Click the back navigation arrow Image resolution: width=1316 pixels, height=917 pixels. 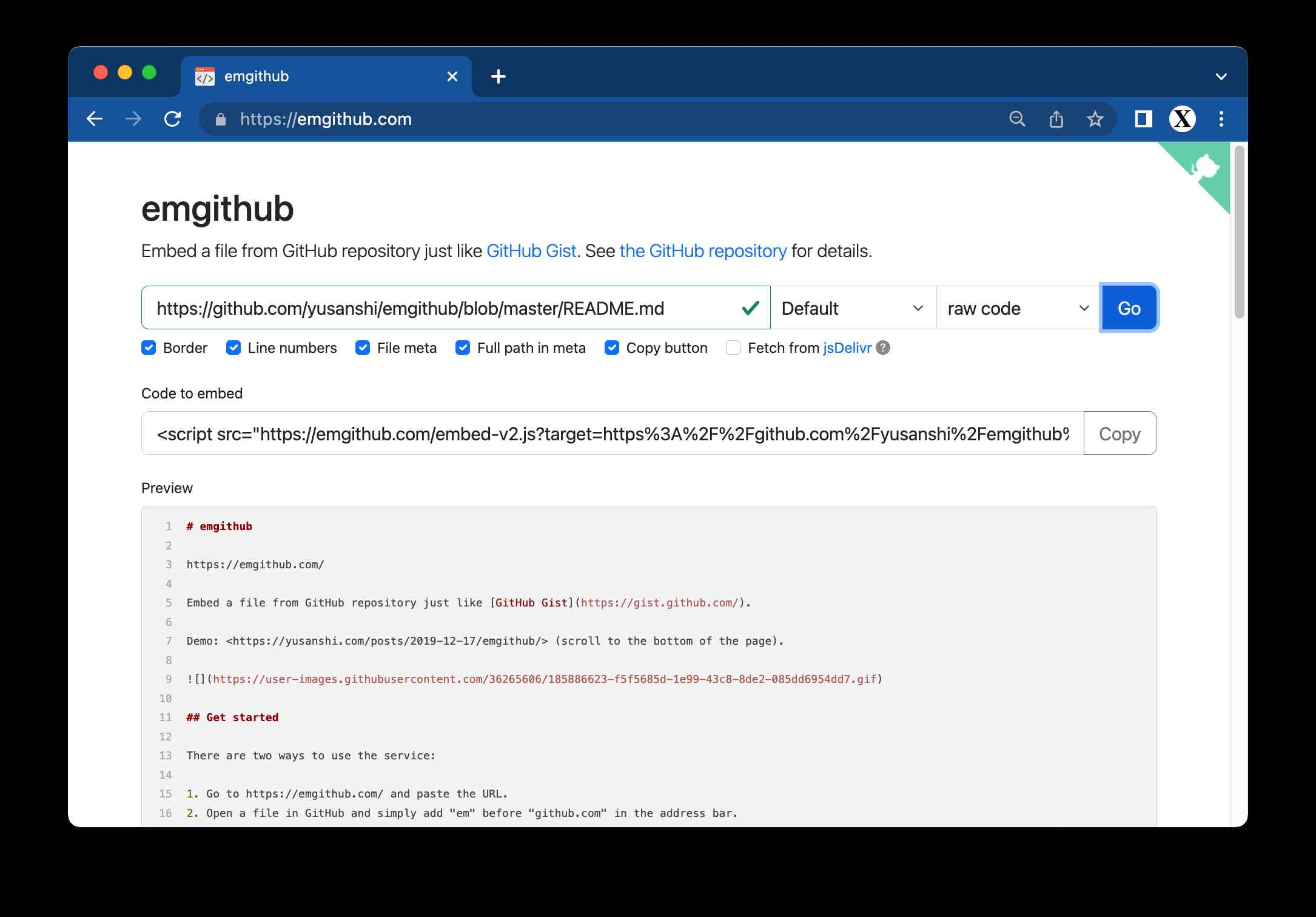95,119
